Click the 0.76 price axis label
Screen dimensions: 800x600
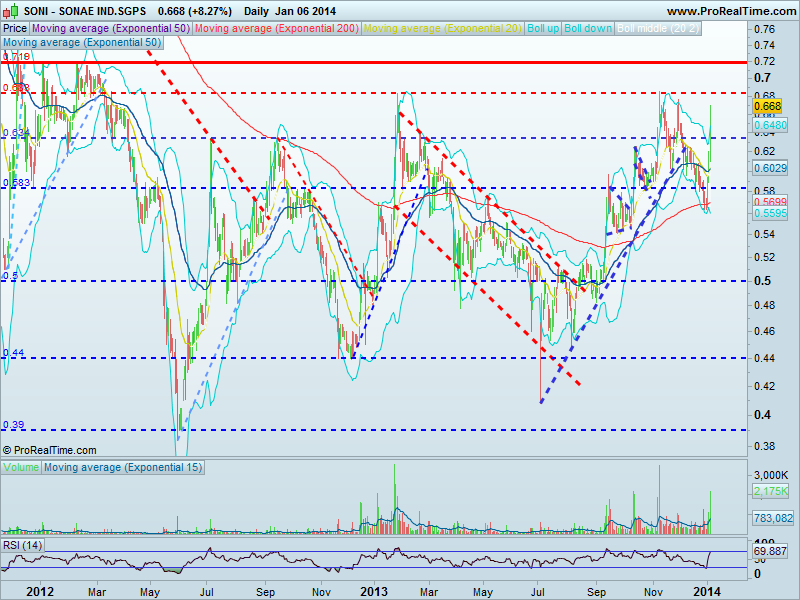pos(764,29)
